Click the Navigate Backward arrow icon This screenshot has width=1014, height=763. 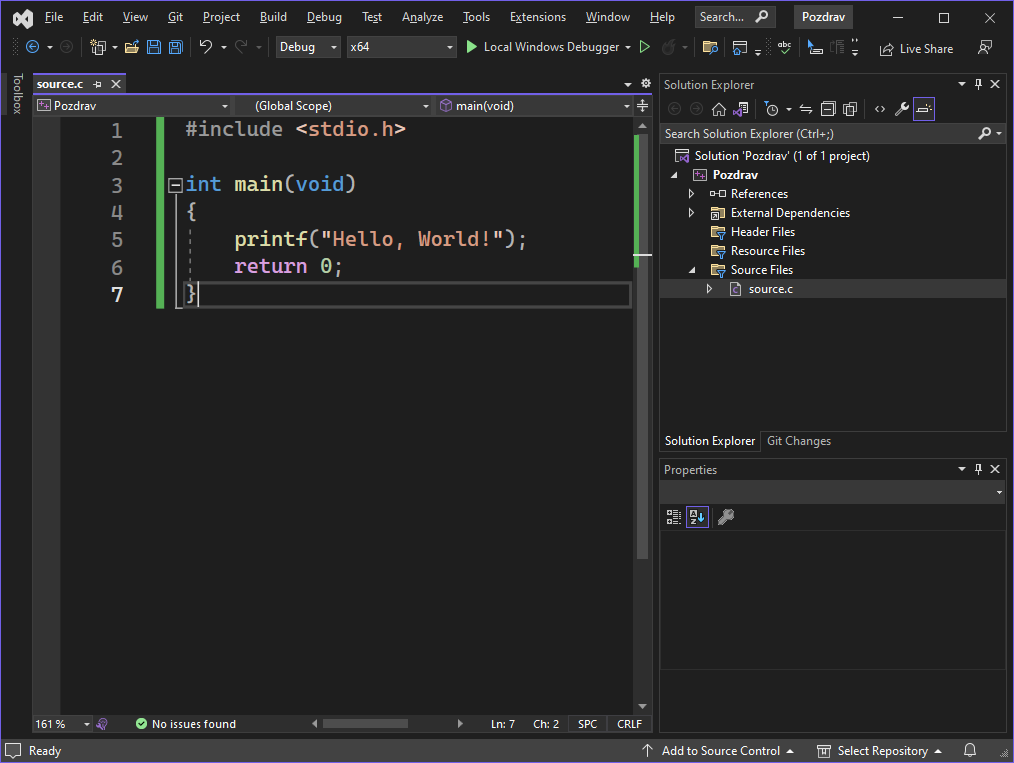32,47
